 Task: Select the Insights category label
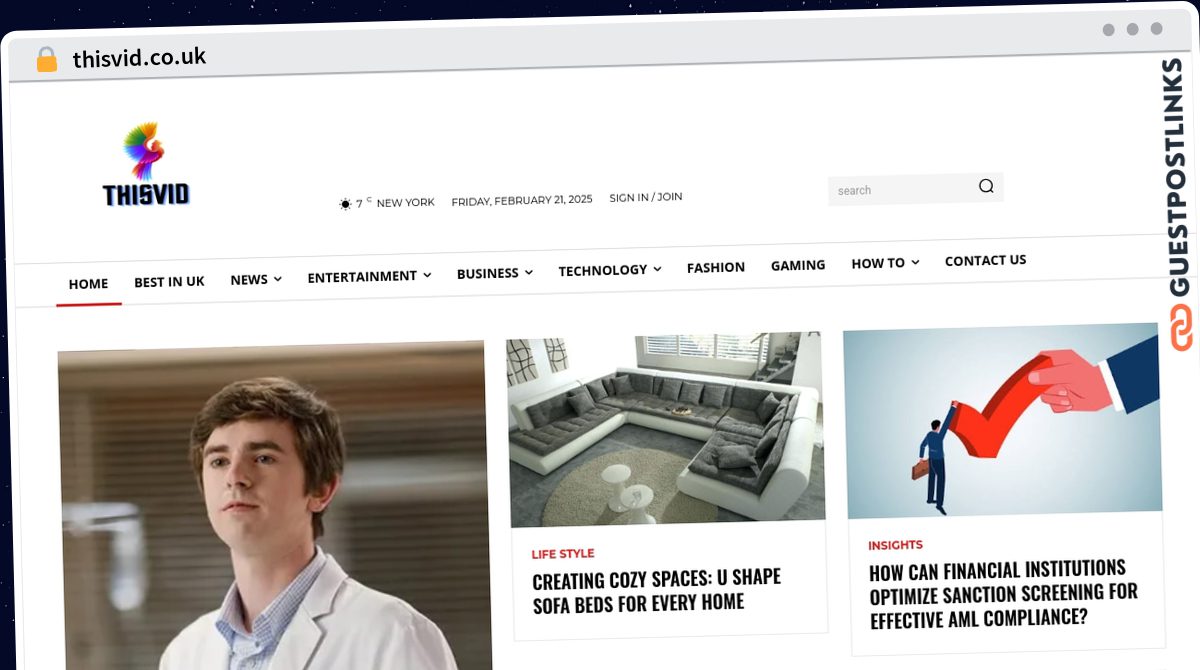(895, 545)
